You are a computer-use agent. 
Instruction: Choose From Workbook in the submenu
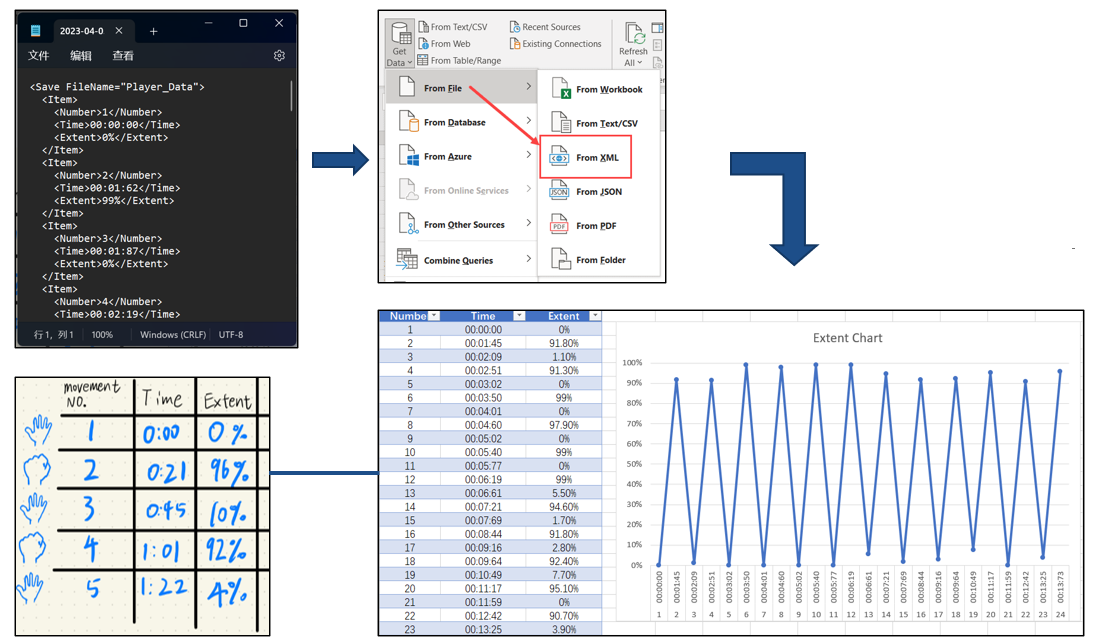tap(598, 89)
